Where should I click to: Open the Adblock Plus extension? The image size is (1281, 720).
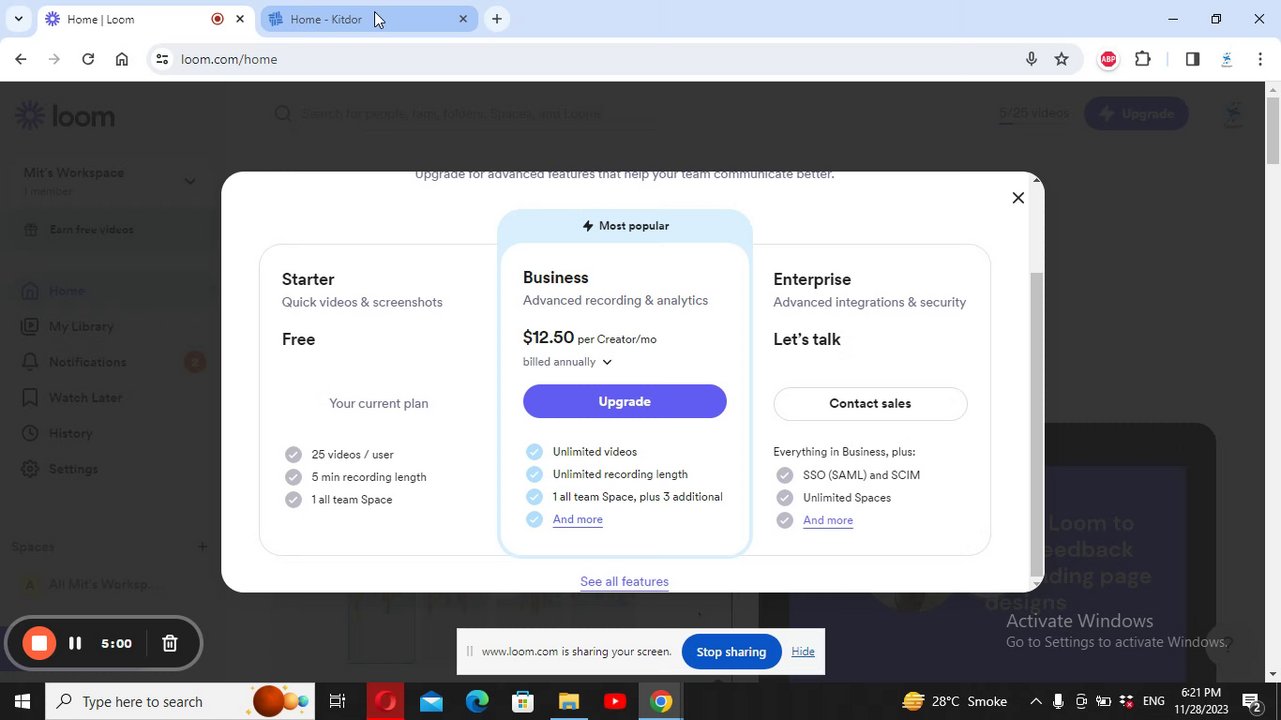1108,59
